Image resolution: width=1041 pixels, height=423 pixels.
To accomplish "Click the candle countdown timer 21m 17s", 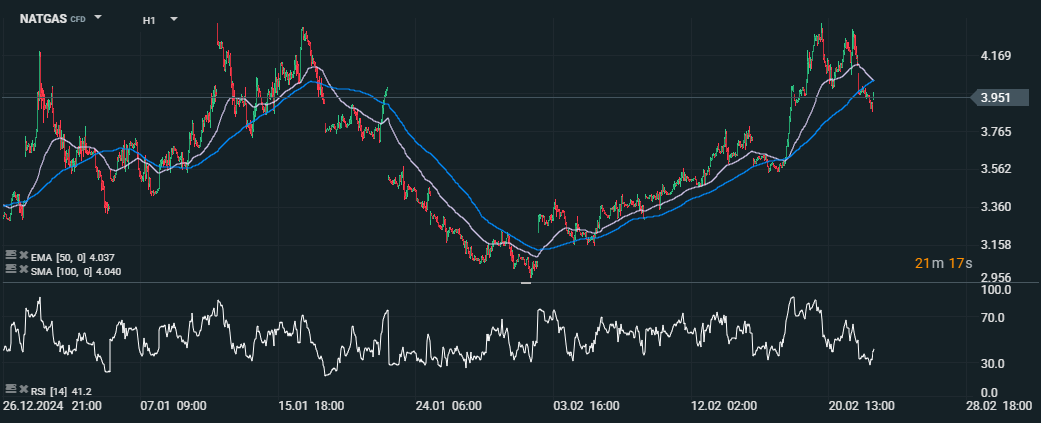I will (945, 263).
